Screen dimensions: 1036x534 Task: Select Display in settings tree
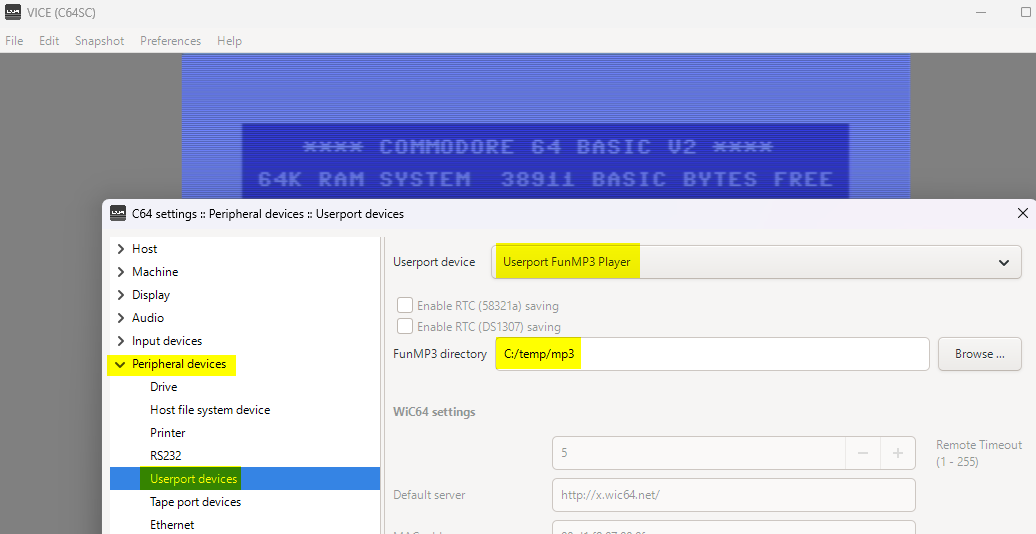click(x=151, y=295)
